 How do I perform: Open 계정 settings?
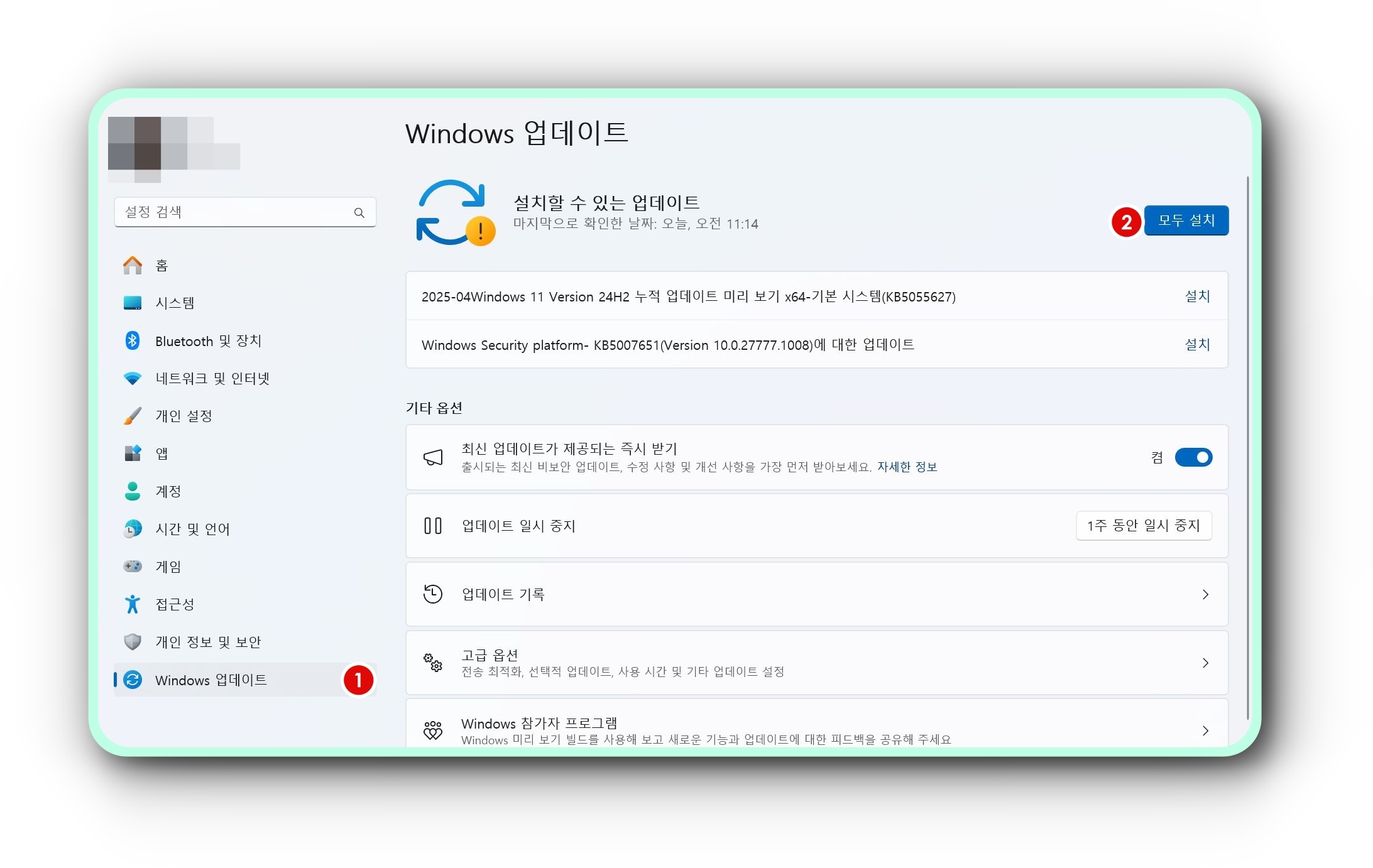click(x=245, y=491)
